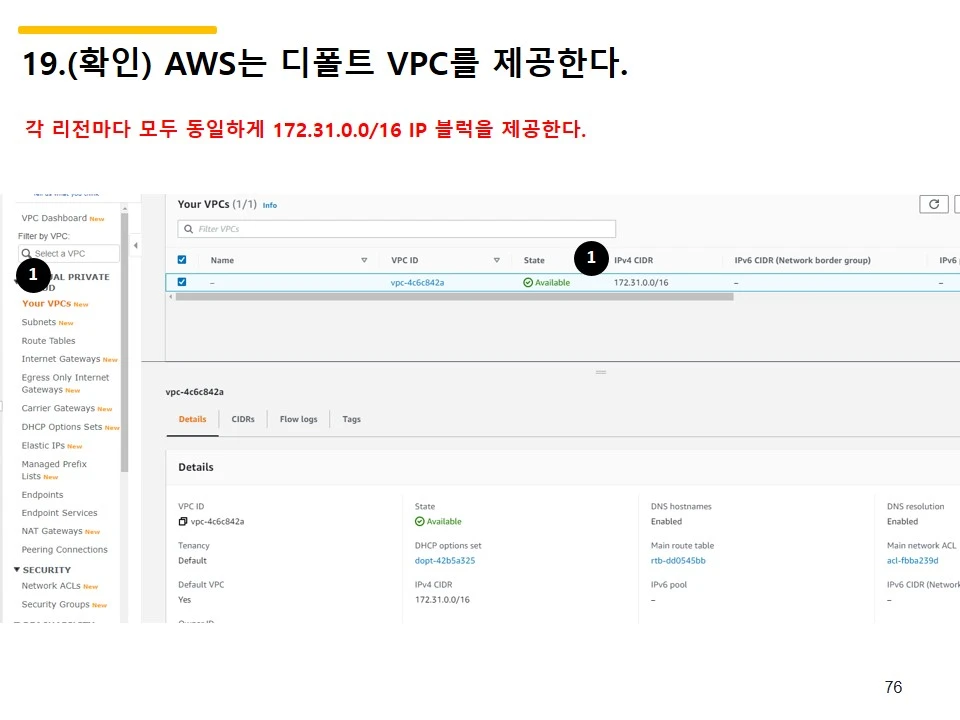Switch to the Flow logs tab
Image resolution: width=960 pixels, height=720 pixels.
pos(299,419)
